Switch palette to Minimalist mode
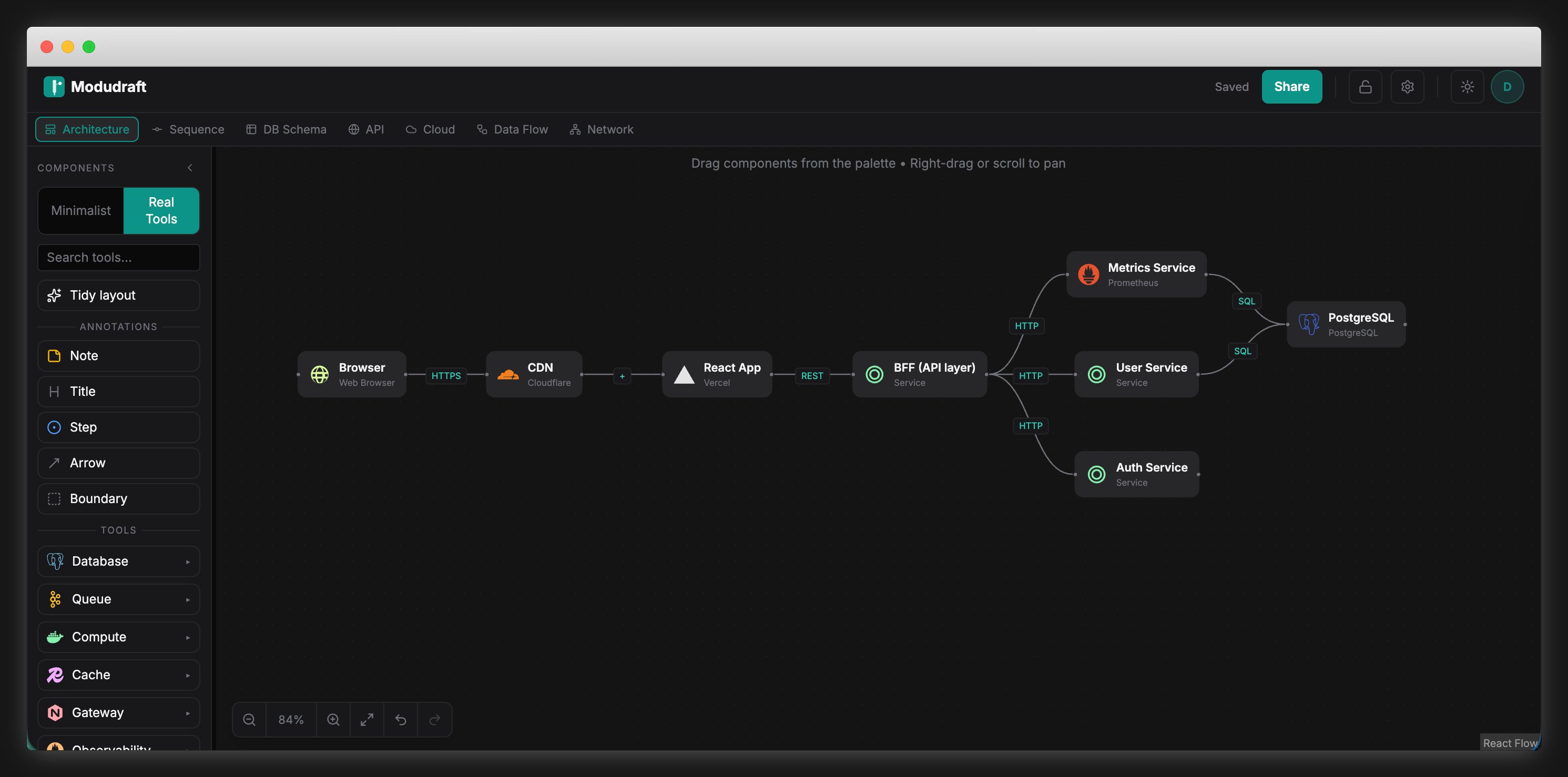 [81, 210]
